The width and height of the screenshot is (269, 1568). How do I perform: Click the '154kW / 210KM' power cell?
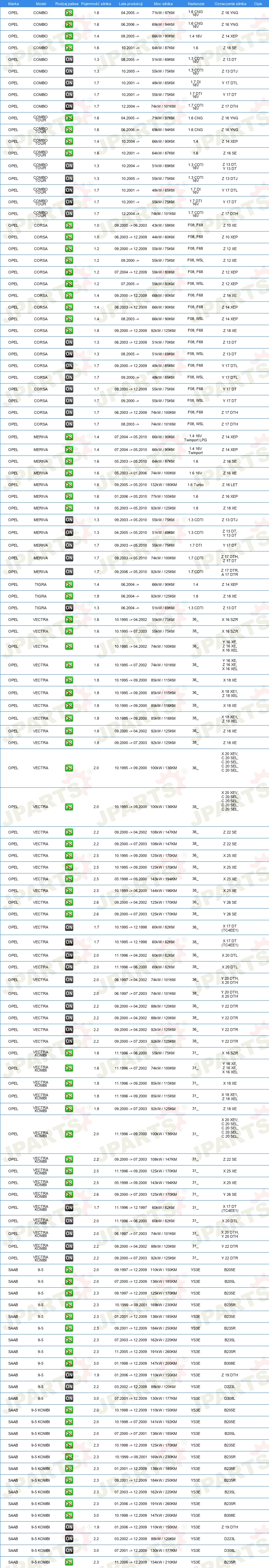coord(163,1562)
